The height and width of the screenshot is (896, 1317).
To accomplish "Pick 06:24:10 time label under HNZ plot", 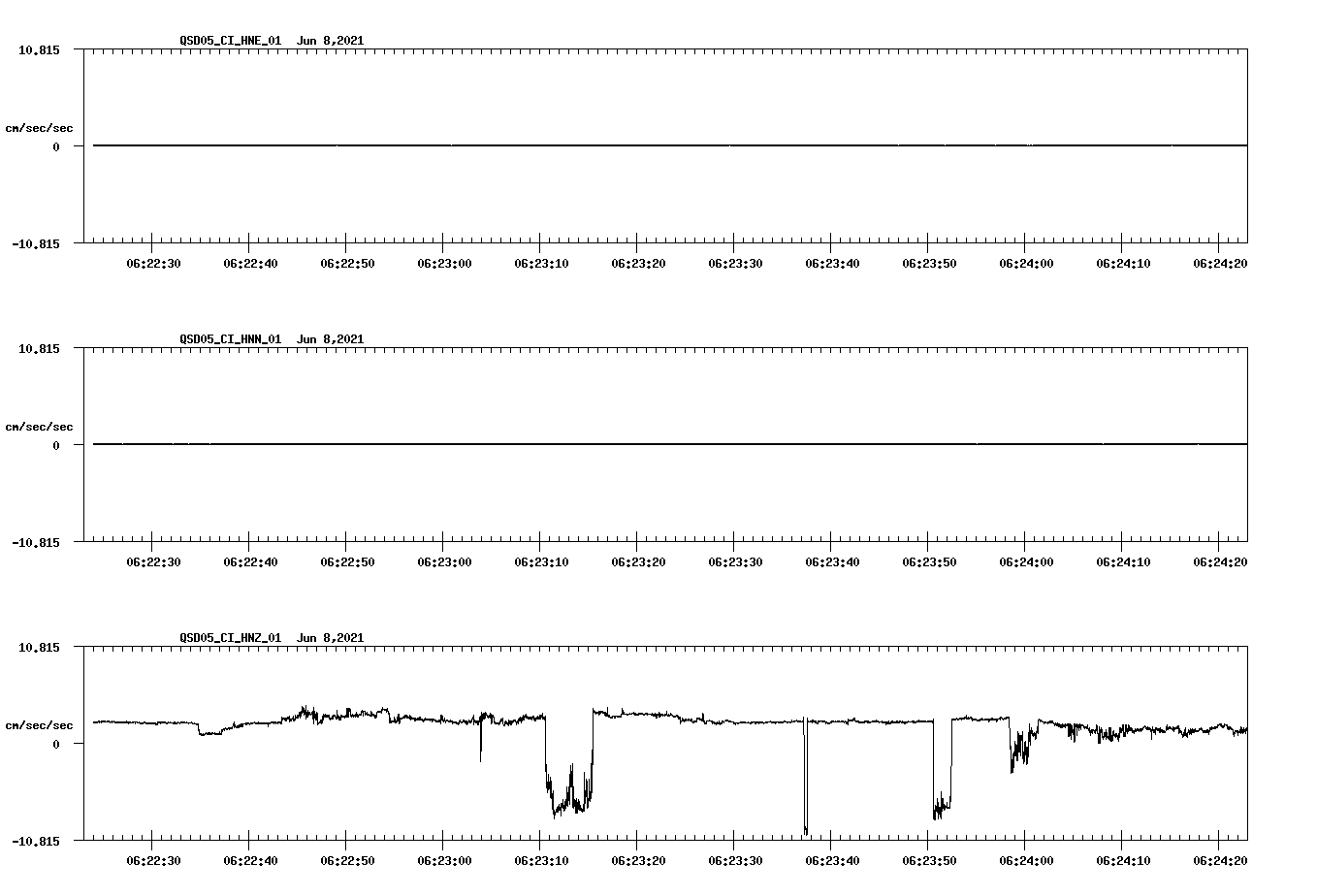I will click(x=1123, y=861).
